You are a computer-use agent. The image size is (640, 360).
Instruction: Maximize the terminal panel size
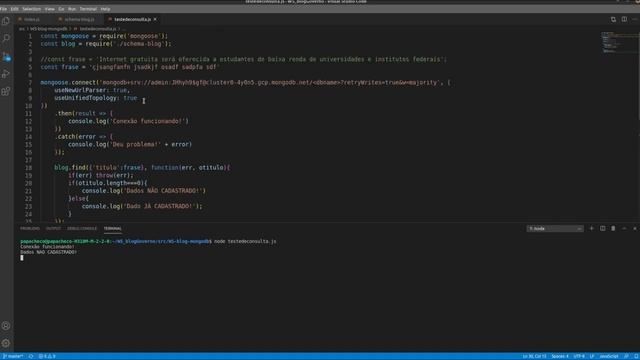[x=624, y=229]
